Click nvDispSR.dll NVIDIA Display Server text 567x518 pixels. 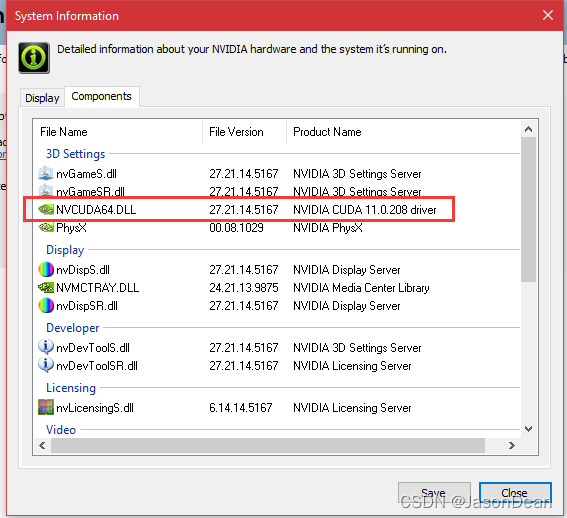pyautogui.click(x=347, y=306)
